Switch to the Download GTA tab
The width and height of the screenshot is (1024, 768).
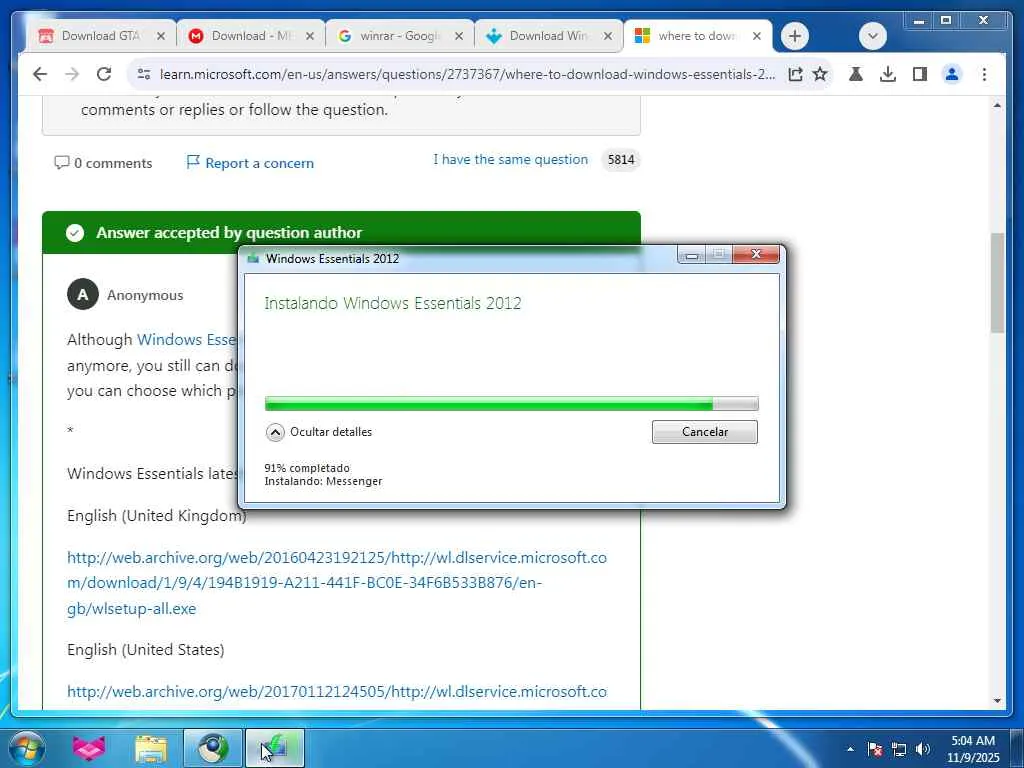pyautogui.click(x=101, y=36)
